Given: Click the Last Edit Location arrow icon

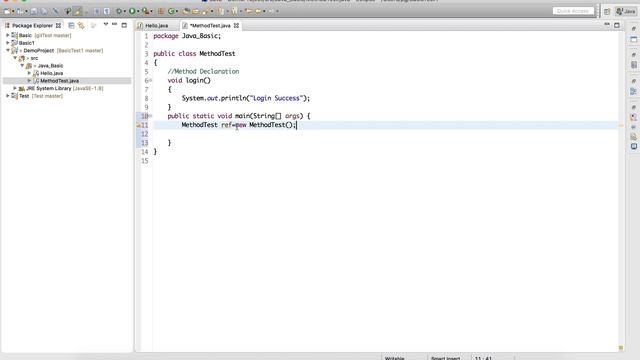Looking at the screenshot, I should tap(248, 11).
